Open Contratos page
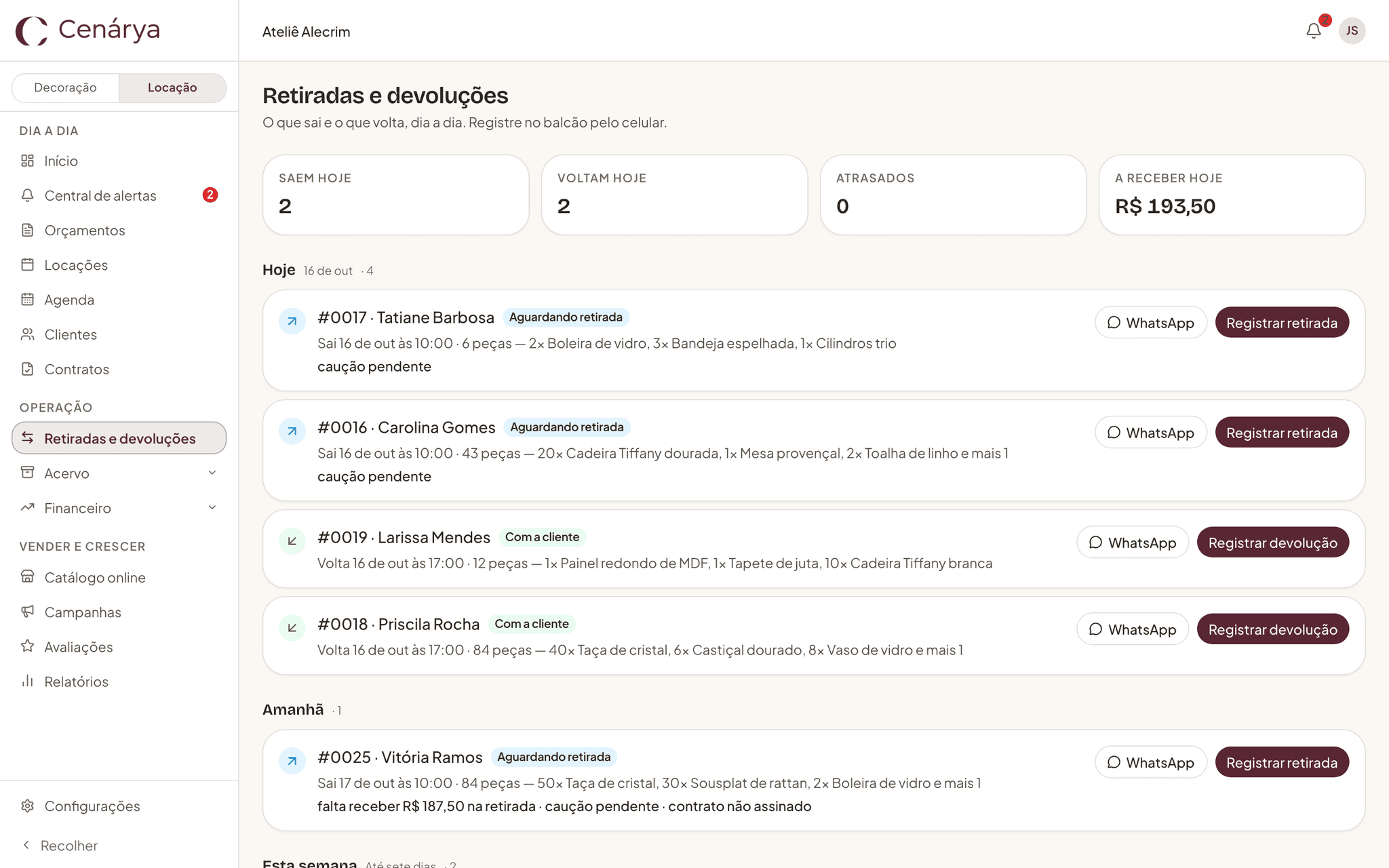Image resolution: width=1389 pixels, height=868 pixels. (119, 369)
